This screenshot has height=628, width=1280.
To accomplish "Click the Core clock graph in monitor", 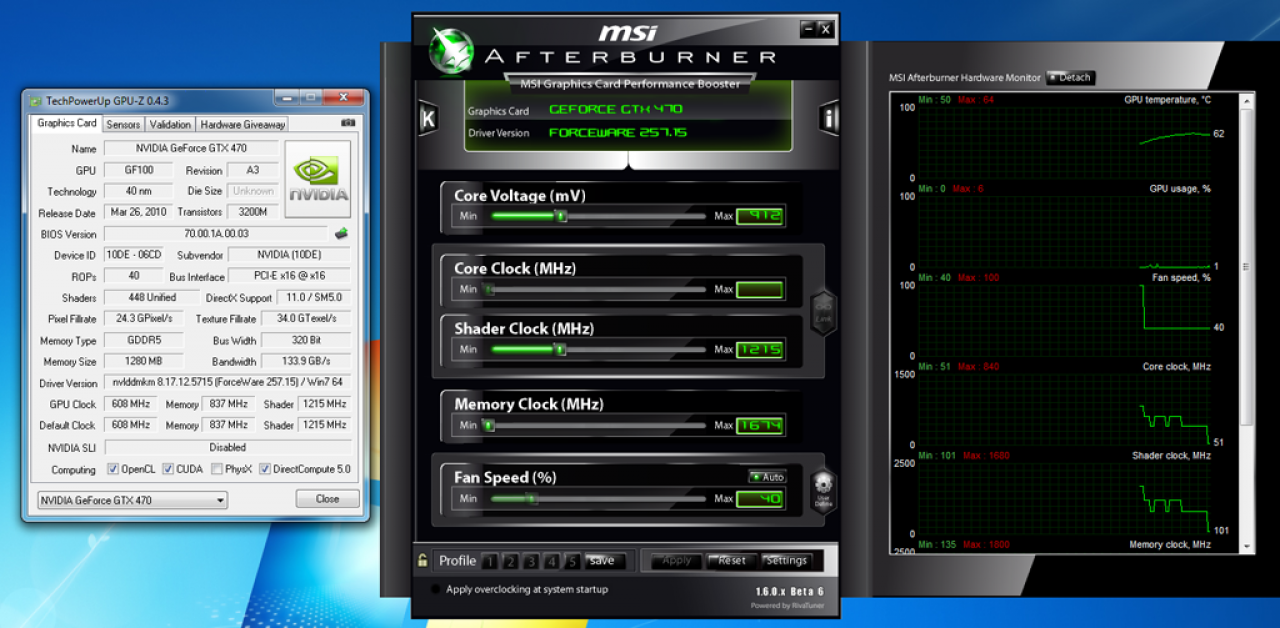I will coord(1063,410).
